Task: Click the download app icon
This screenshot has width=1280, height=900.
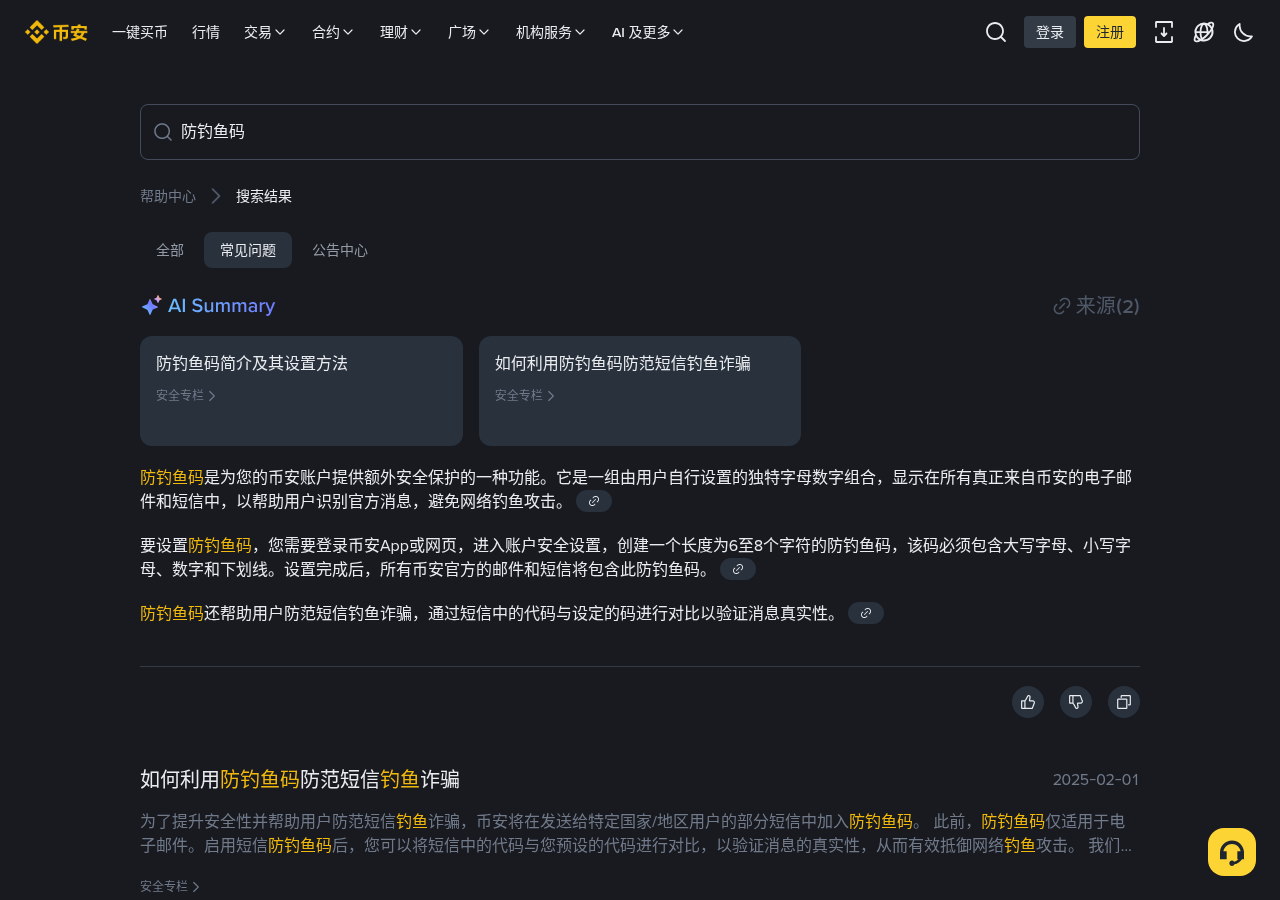Action: [1164, 32]
